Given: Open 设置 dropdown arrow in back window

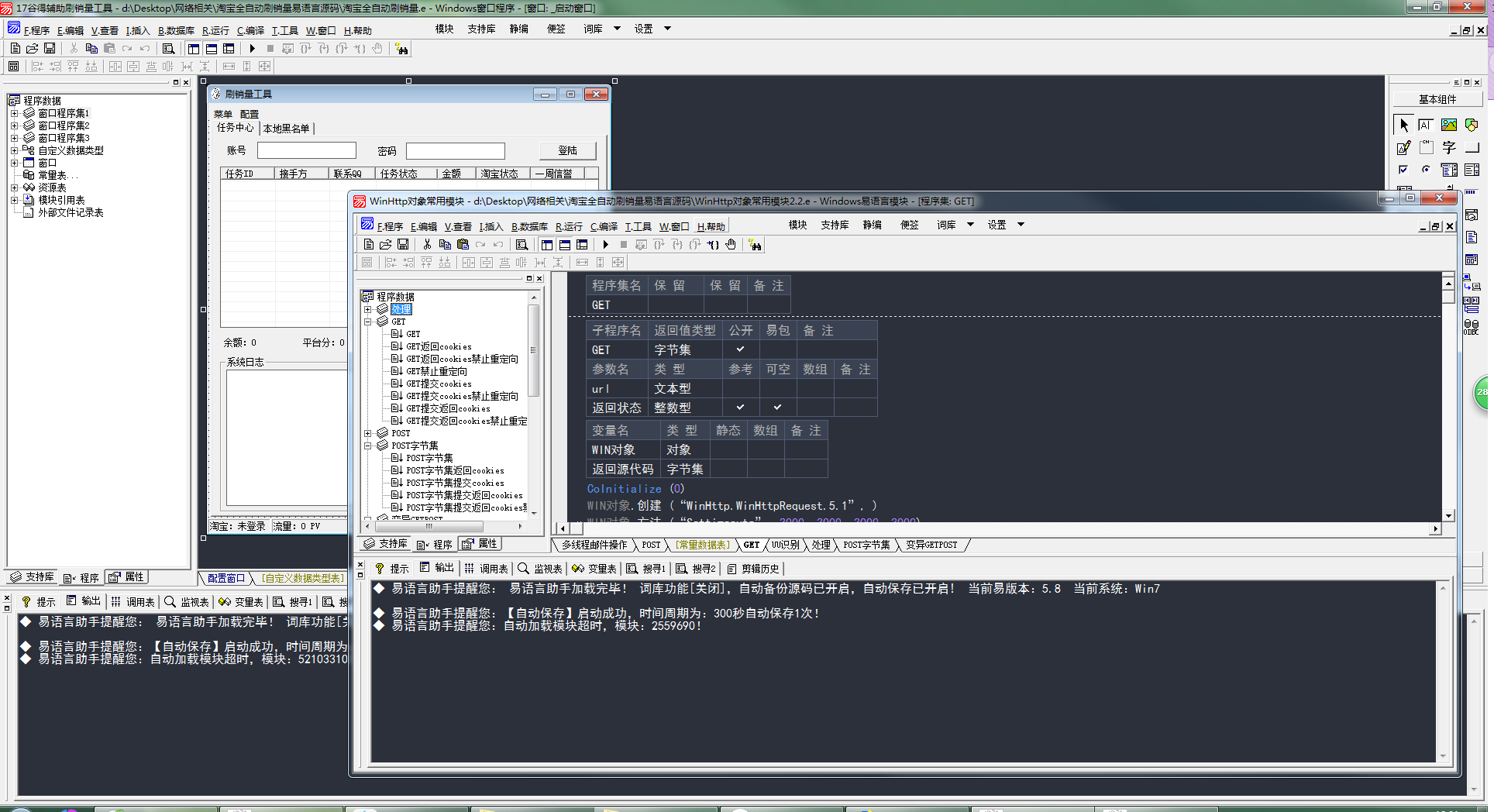Looking at the screenshot, I should (667, 29).
